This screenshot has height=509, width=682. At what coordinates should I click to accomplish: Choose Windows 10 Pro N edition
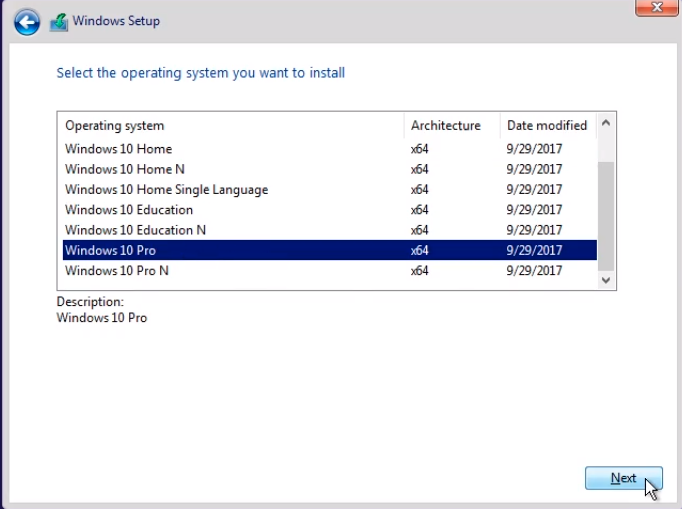[x=330, y=271]
